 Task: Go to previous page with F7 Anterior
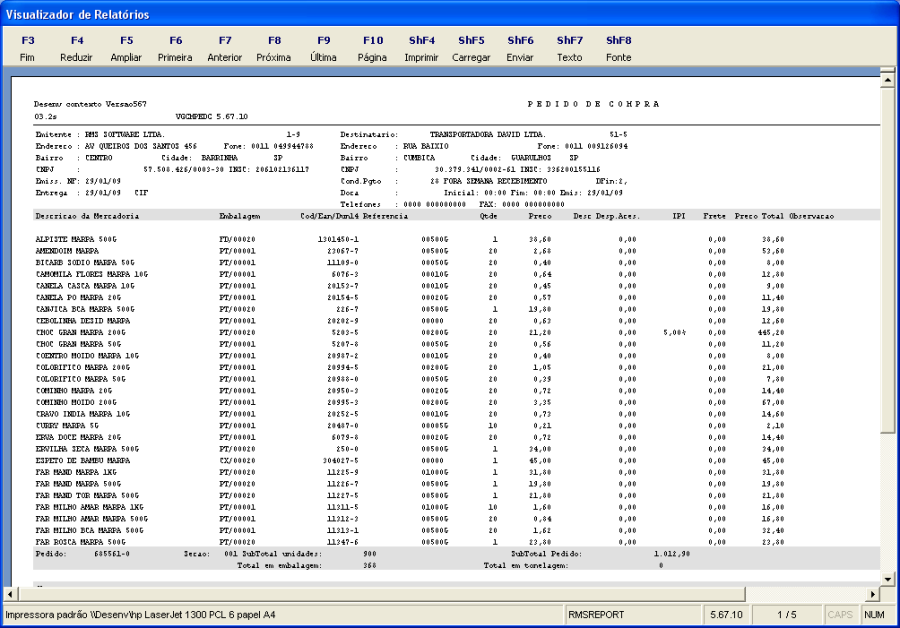point(225,48)
